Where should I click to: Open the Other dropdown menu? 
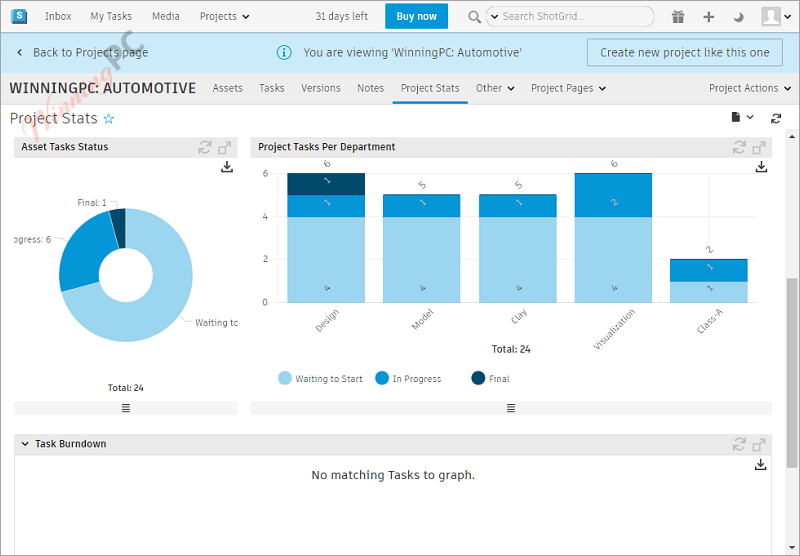tap(495, 88)
